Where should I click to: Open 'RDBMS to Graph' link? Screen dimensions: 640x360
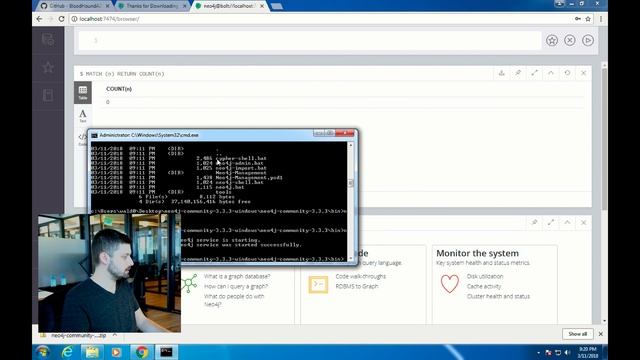point(357,286)
